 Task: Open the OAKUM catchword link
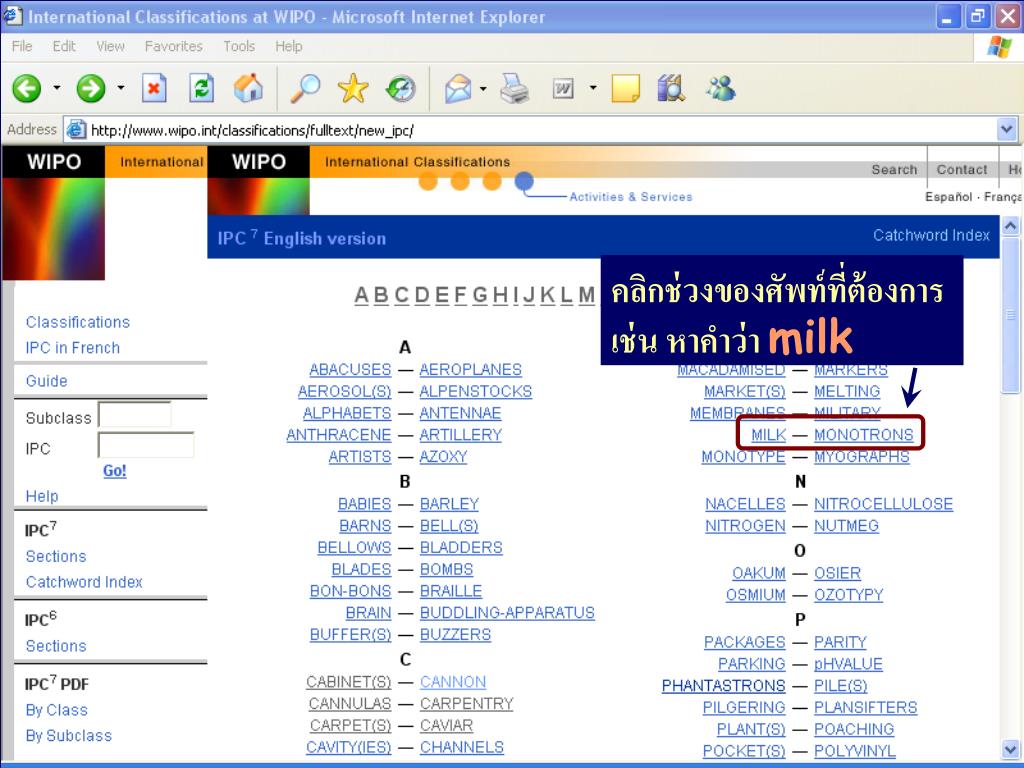759,573
